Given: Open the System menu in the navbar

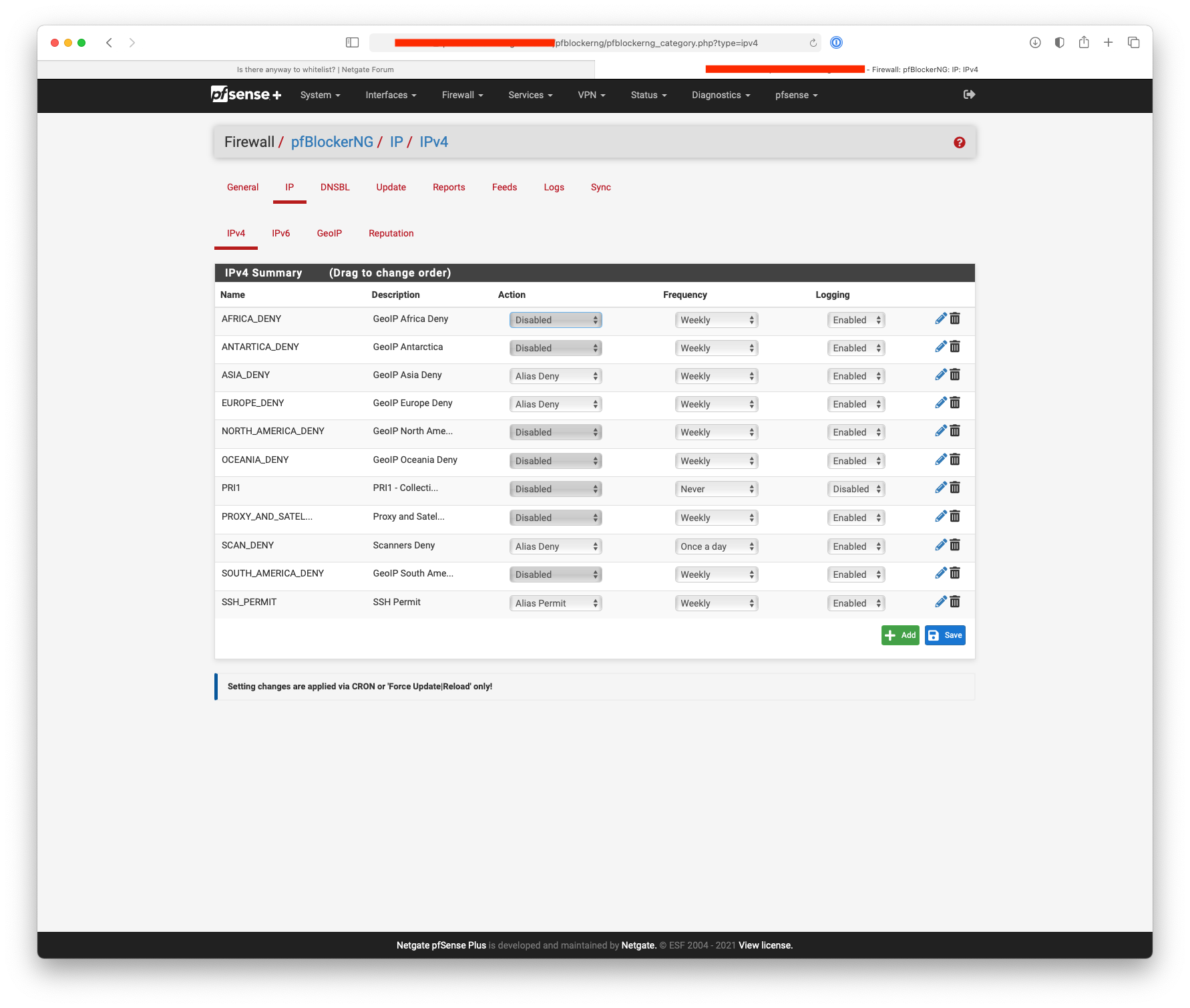Looking at the screenshot, I should (x=320, y=95).
